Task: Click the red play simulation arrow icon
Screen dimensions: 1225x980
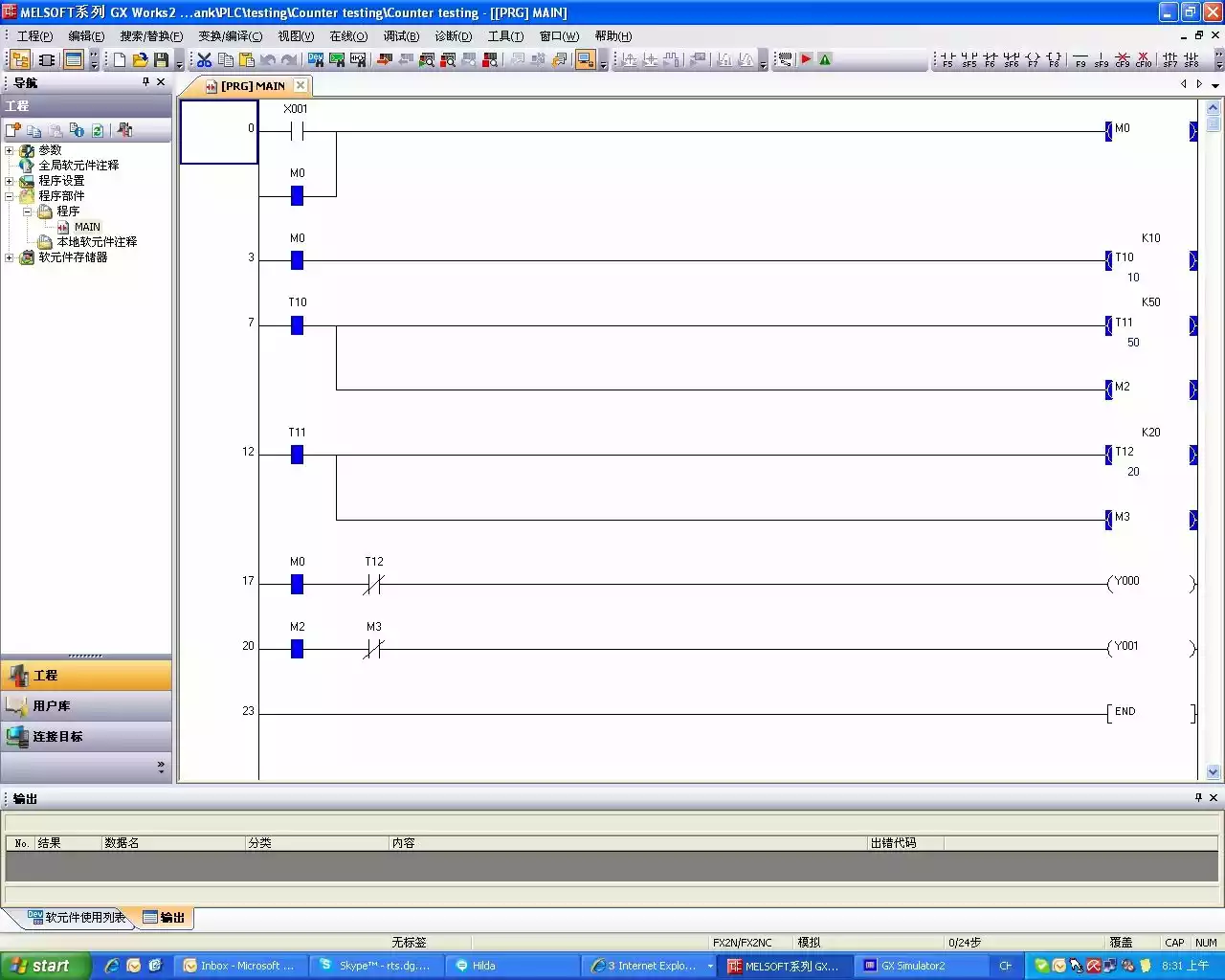Action: point(806,59)
